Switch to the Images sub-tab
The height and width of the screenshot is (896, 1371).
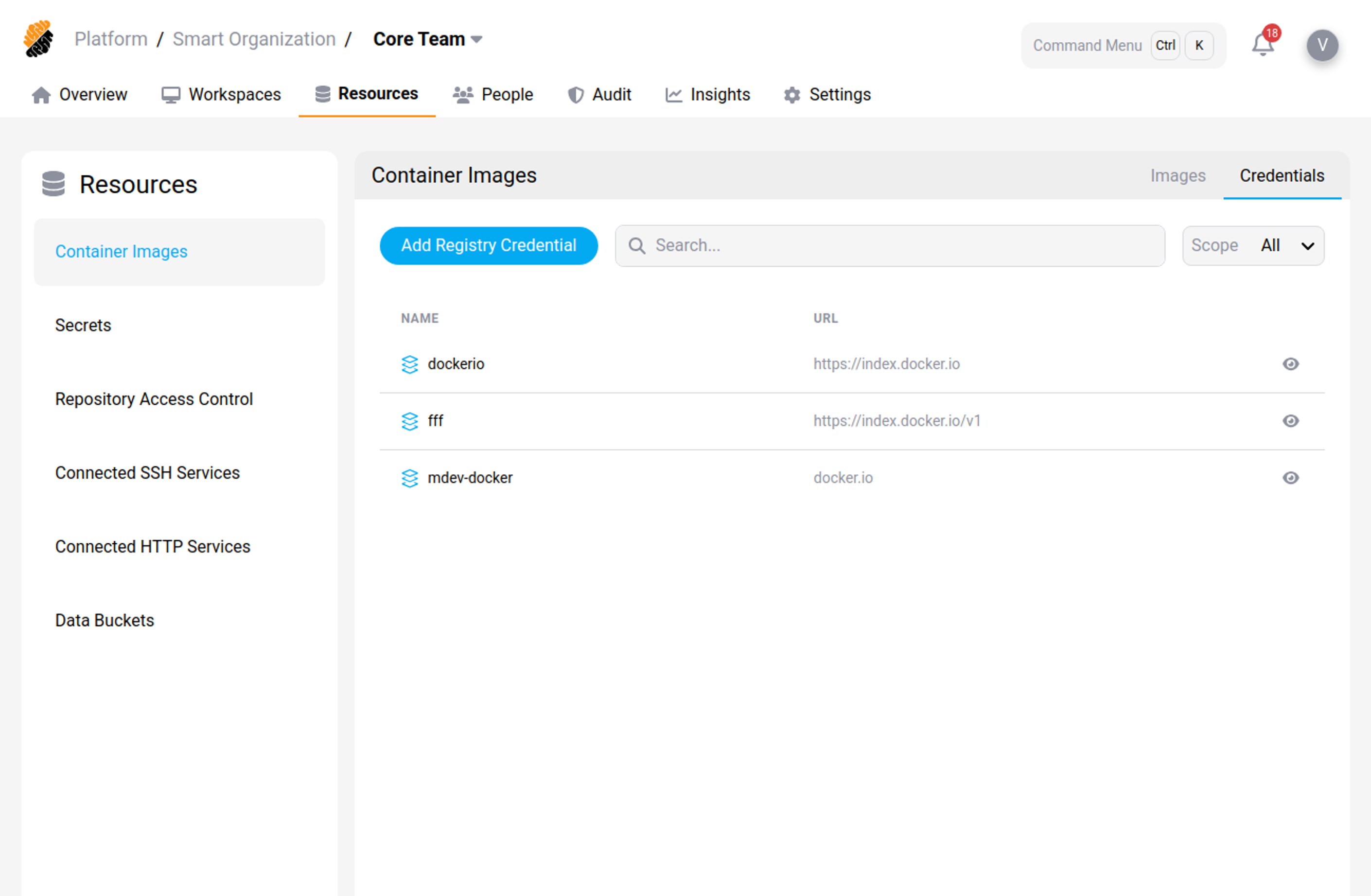point(1178,175)
